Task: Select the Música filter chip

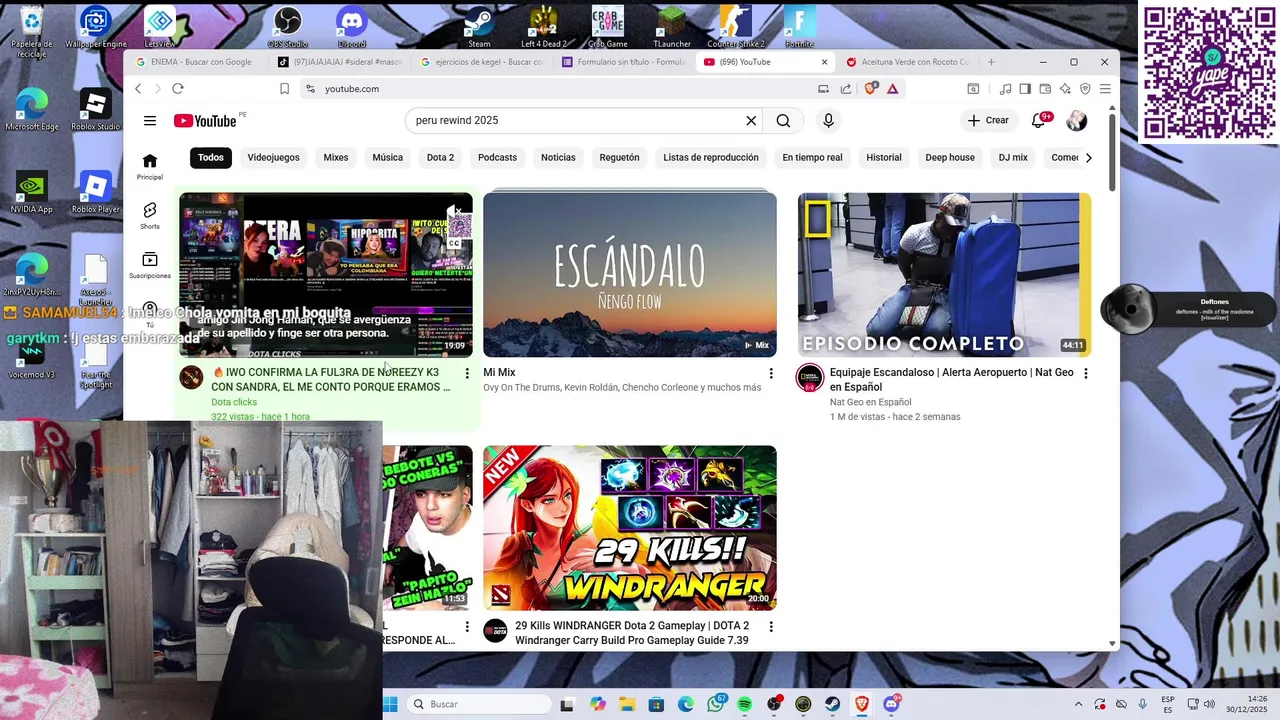Action: pyautogui.click(x=388, y=158)
